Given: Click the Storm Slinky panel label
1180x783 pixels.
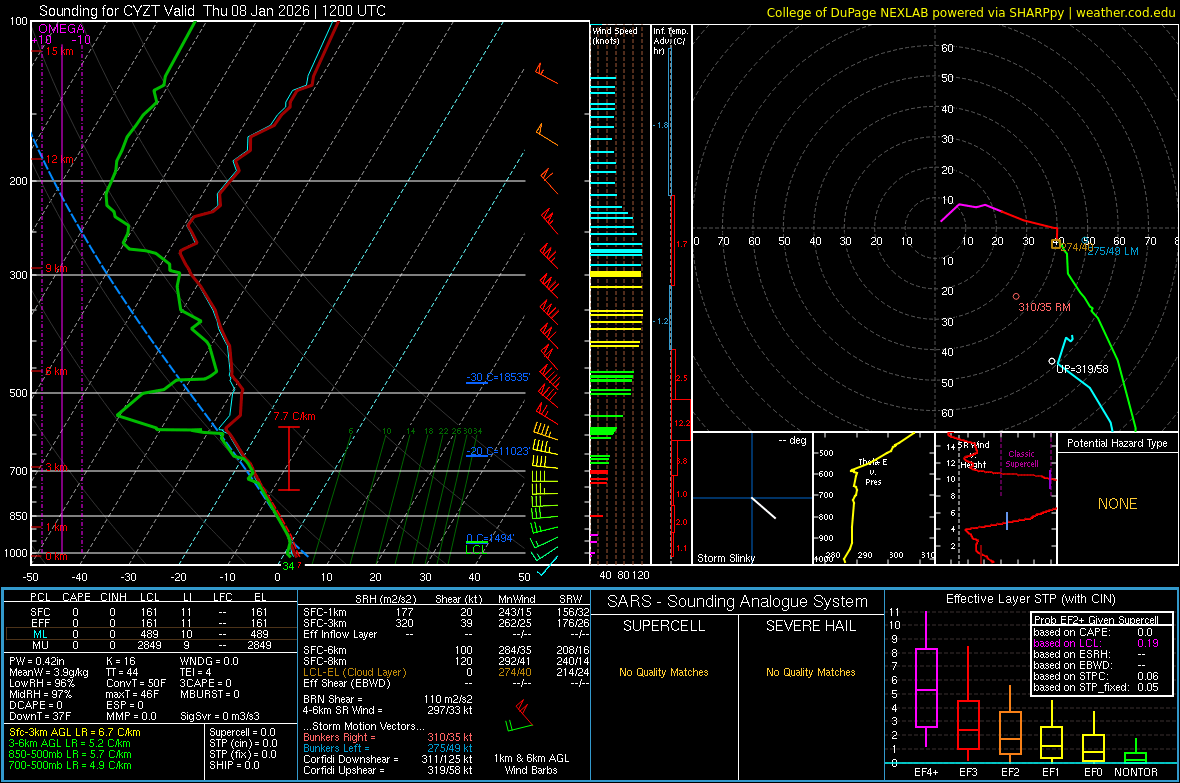Looking at the screenshot, I should 725,558.
